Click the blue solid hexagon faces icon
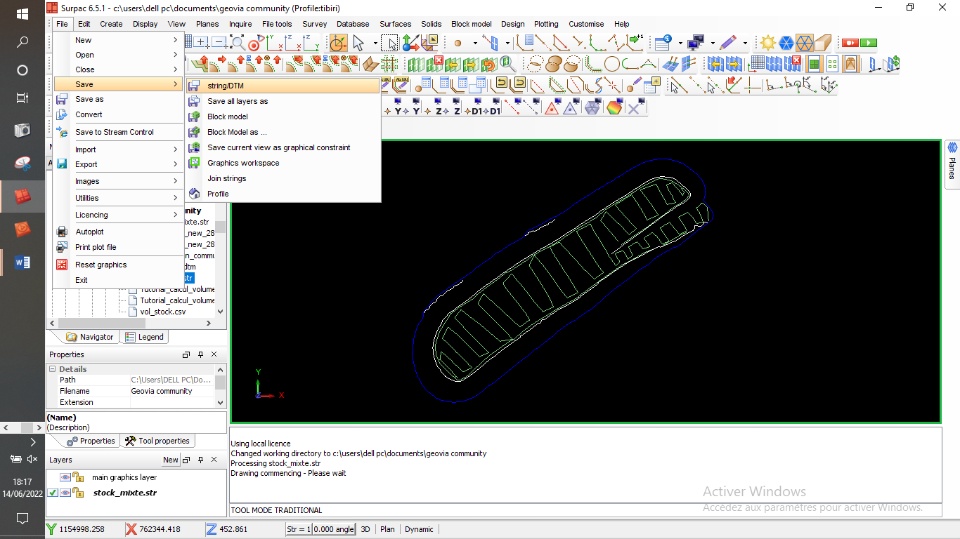This screenshot has height=539, width=960. click(x=786, y=42)
